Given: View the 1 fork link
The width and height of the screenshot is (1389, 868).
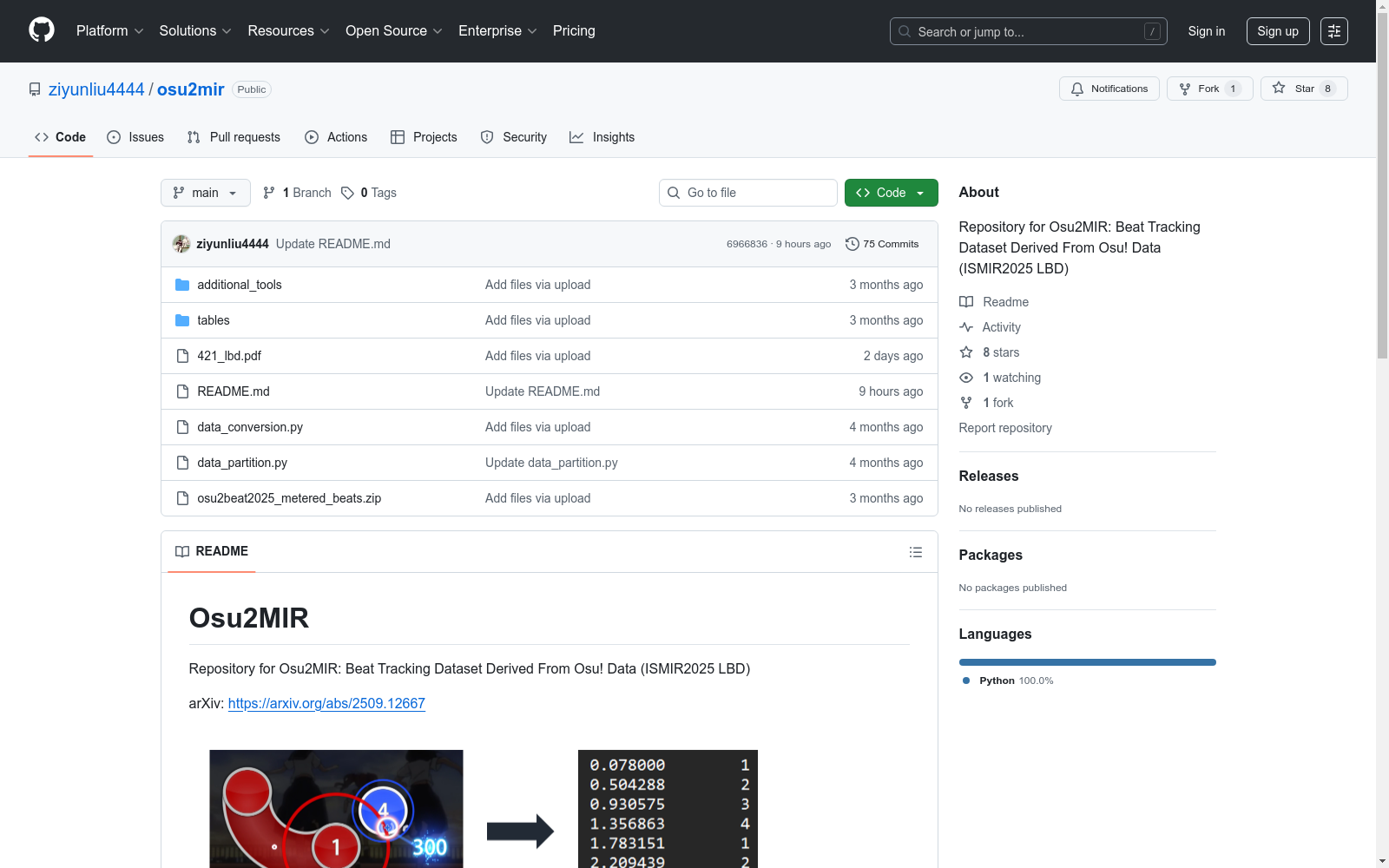Looking at the screenshot, I should point(986,403).
